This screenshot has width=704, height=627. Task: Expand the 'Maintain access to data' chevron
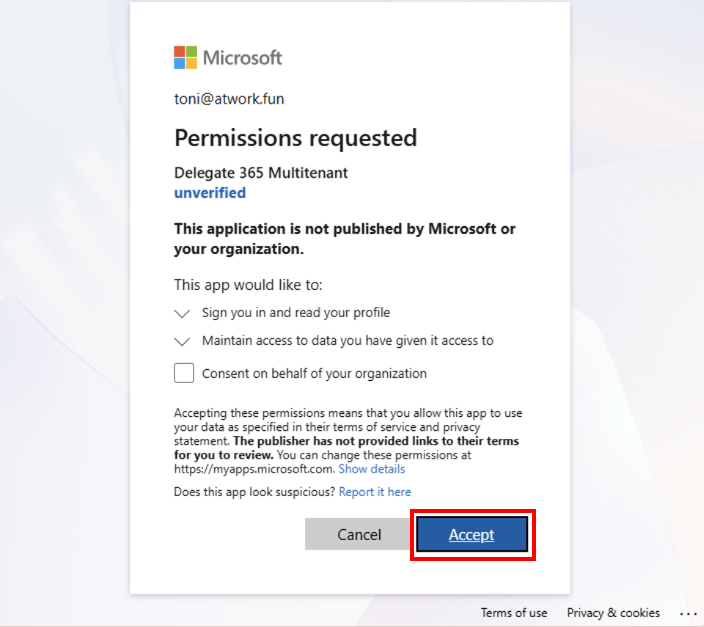click(x=182, y=341)
